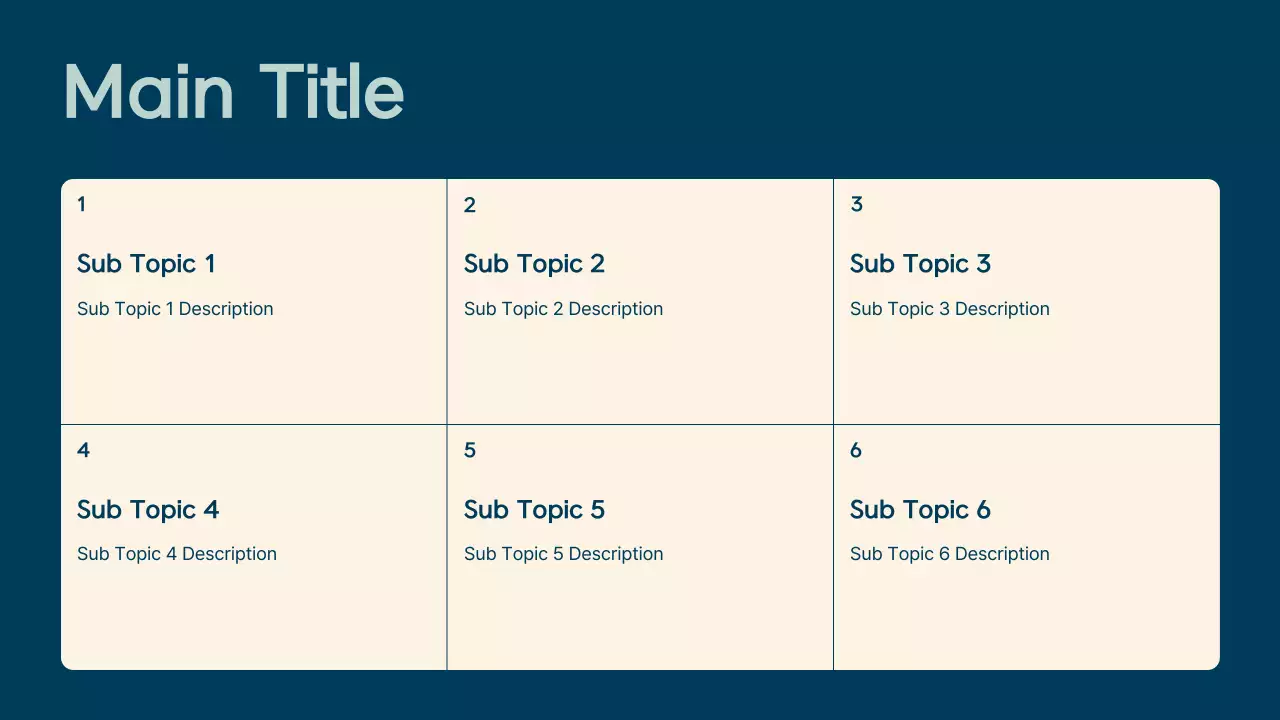The height and width of the screenshot is (720, 1280).
Task: Click the Main Title heading
Action: [x=233, y=92]
